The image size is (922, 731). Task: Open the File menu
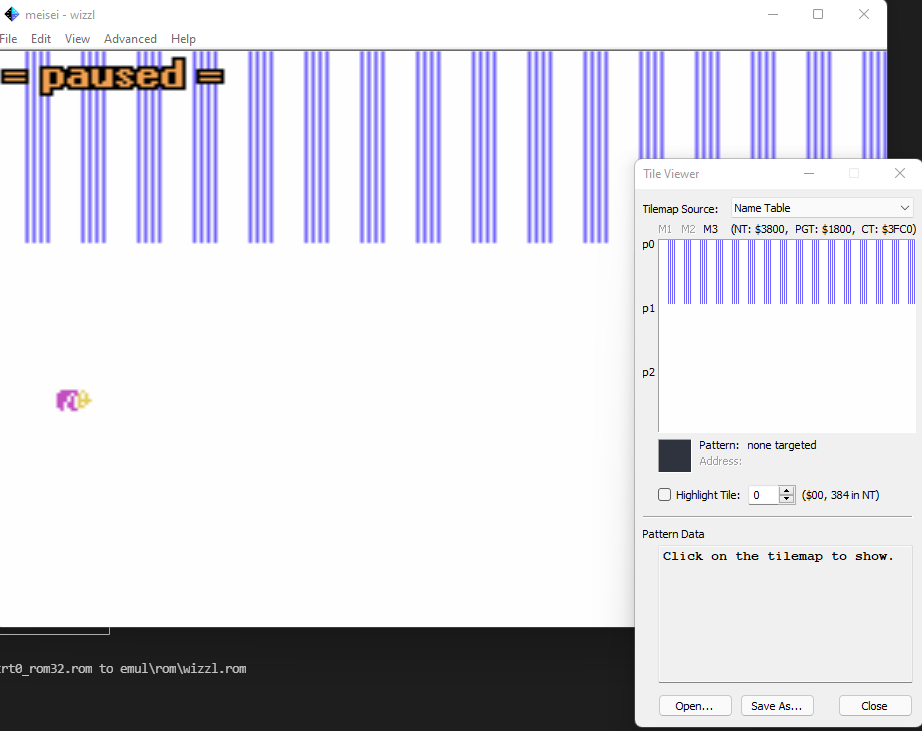coord(8,39)
